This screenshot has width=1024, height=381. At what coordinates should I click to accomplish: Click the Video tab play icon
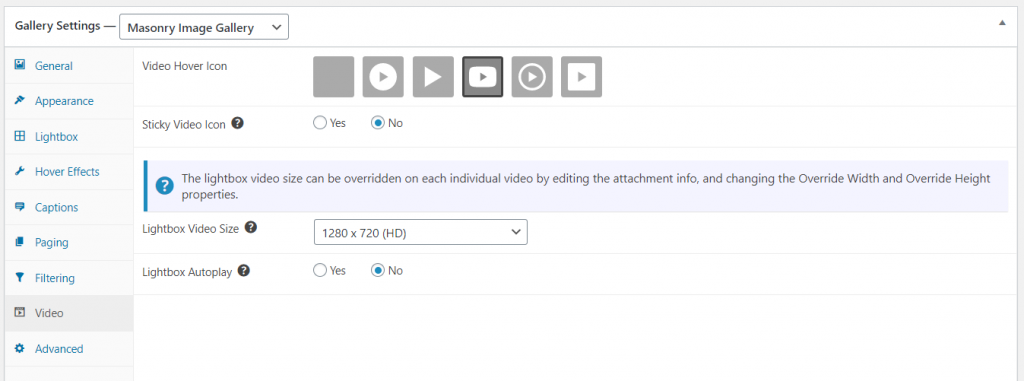click(x=20, y=312)
